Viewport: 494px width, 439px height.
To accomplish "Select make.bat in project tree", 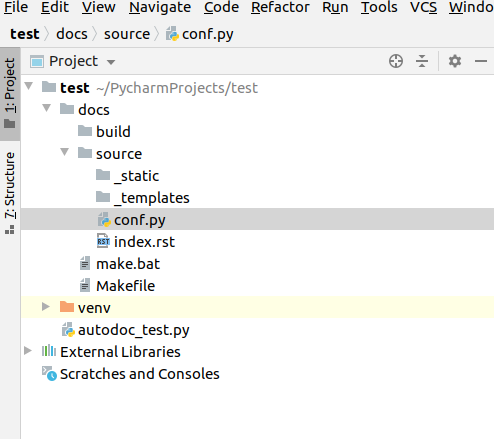I will (128, 264).
